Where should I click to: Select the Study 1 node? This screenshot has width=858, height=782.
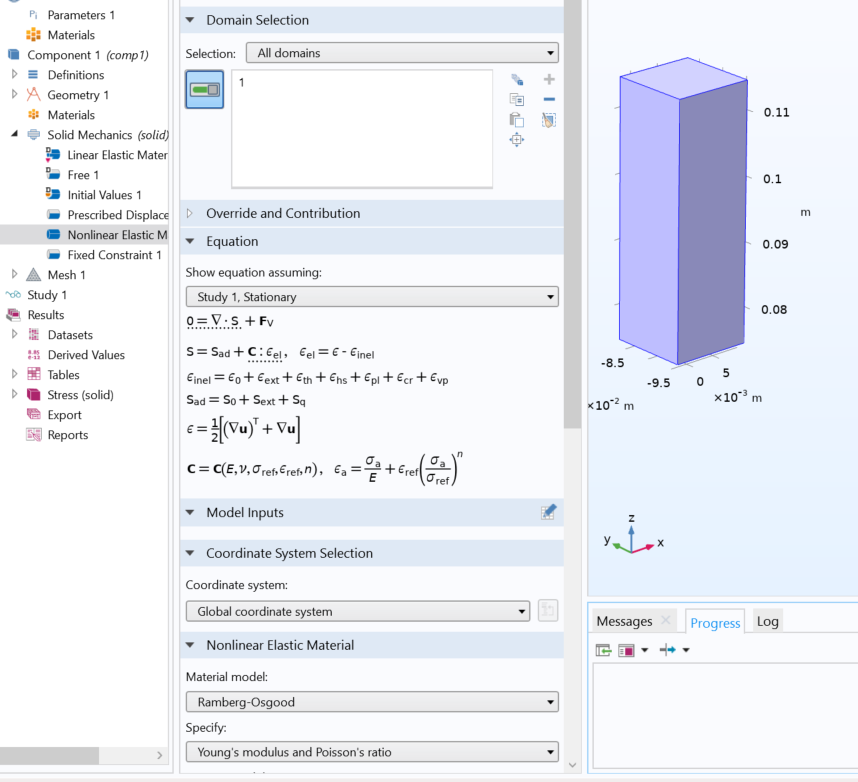point(47,295)
